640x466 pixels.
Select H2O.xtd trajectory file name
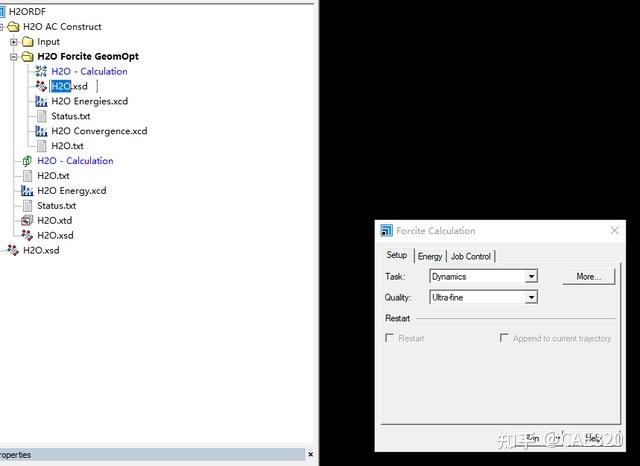pos(55,220)
